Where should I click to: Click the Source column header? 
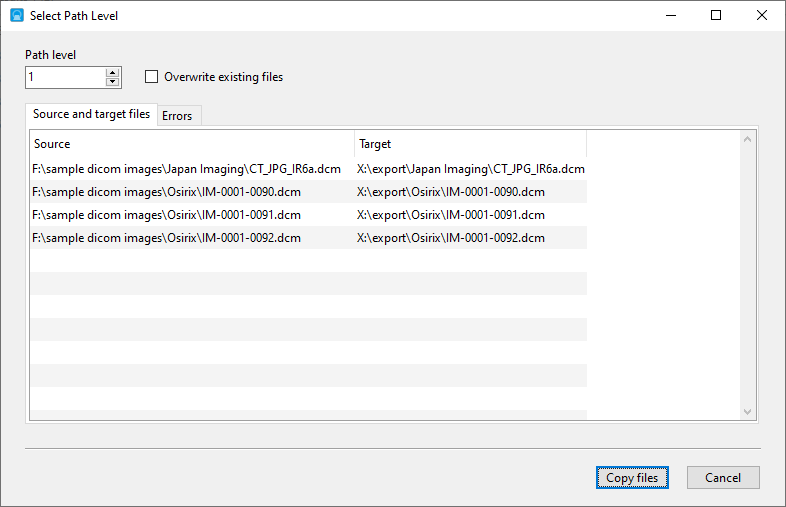tap(190, 144)
